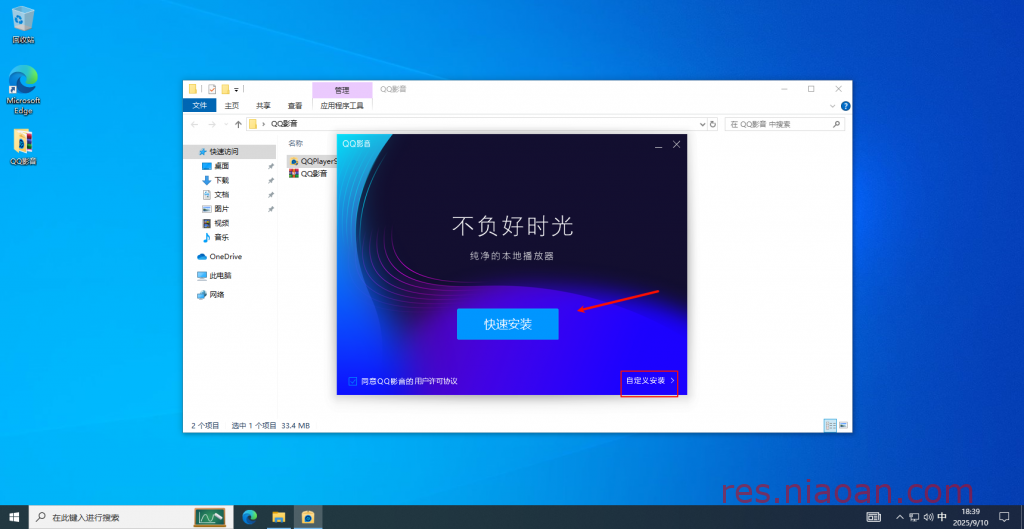This screenshot has height=529, width=1024.
Task: Open 视频 in the navigation pane
Action: coord(221,223)
